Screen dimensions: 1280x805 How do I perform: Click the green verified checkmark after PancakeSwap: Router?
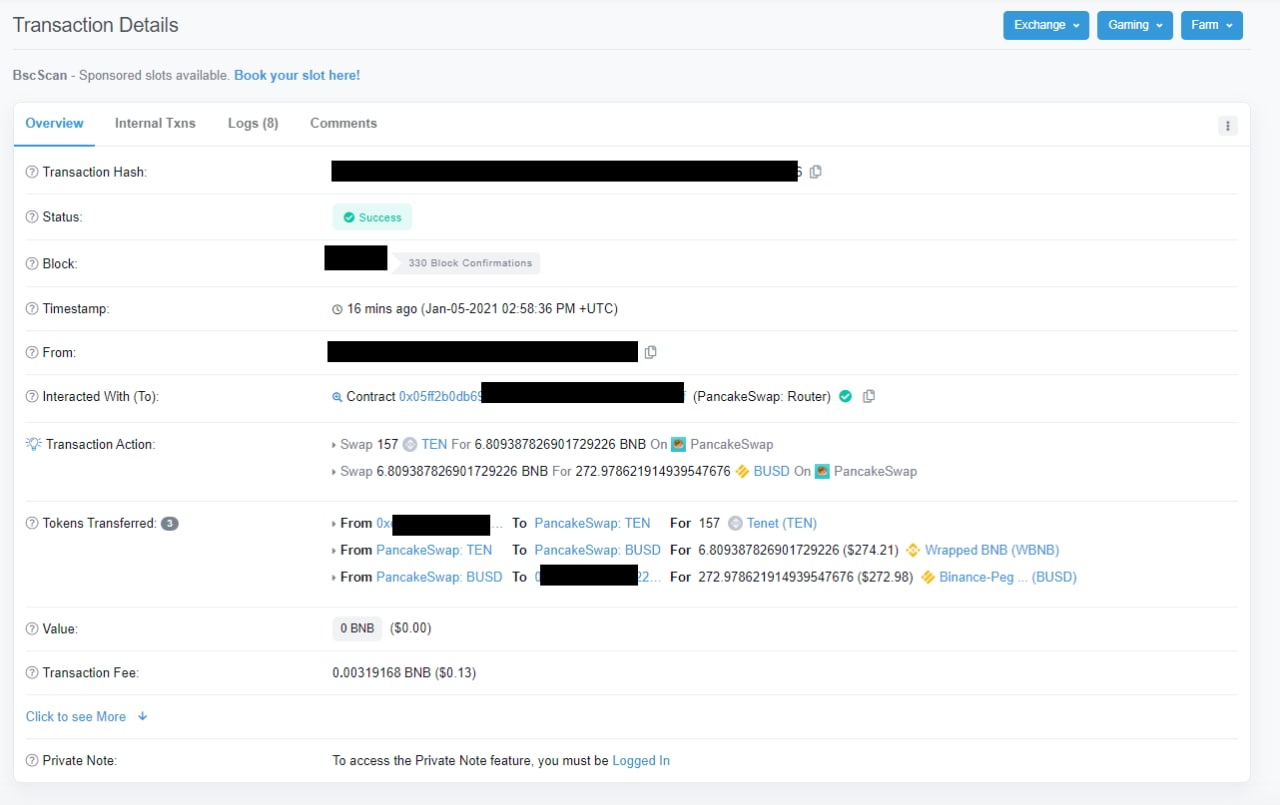(845, 396)
